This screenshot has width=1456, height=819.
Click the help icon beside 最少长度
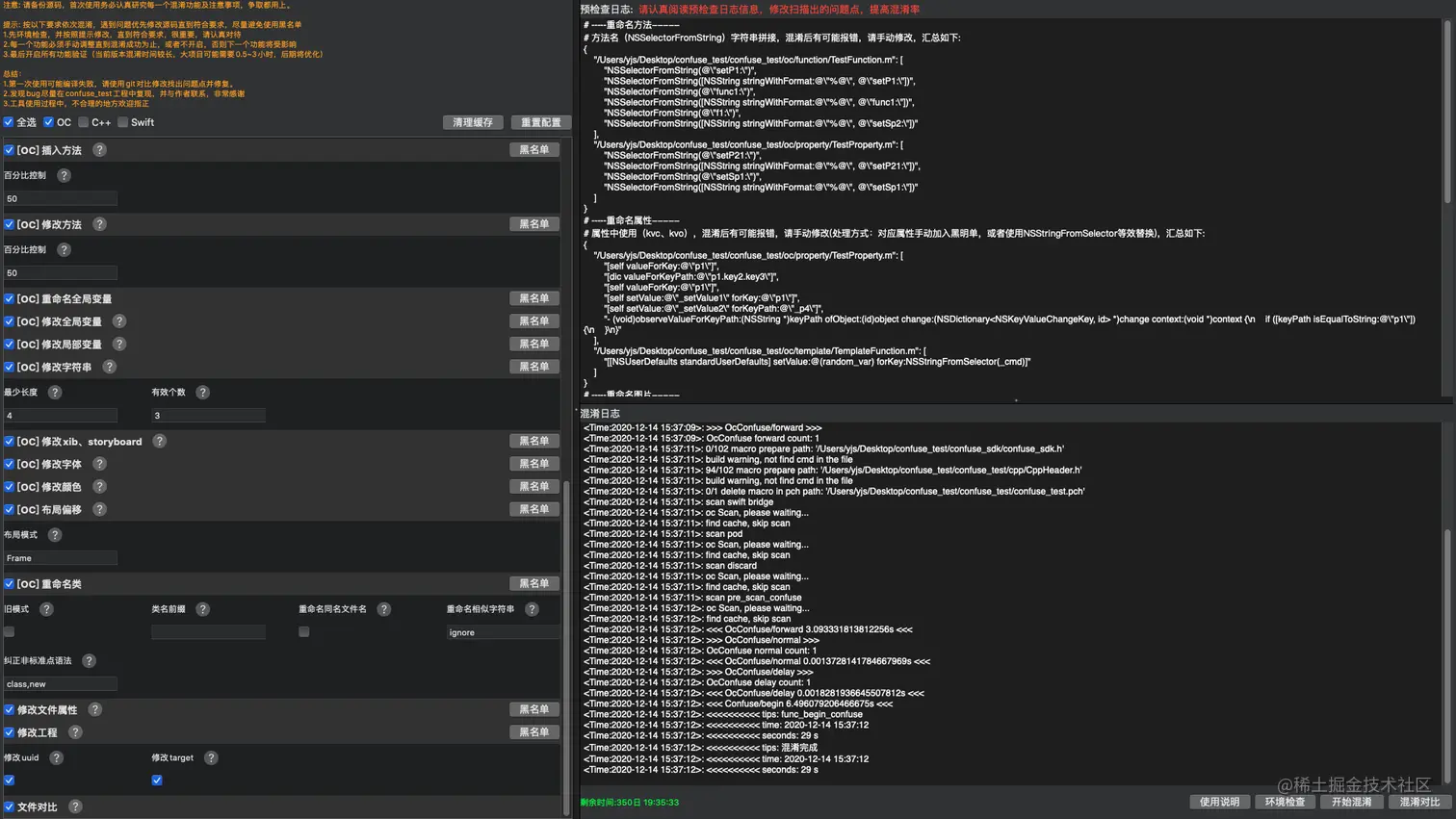tap(55, 393)
